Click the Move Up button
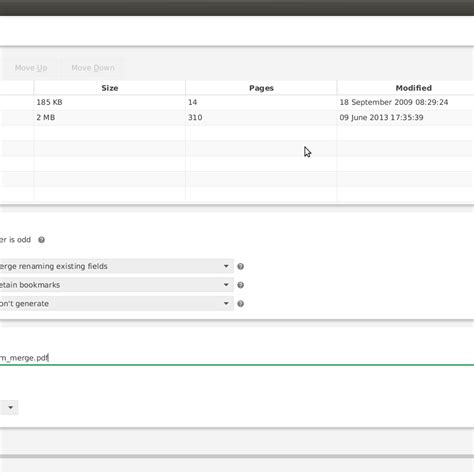The image size is (474, 474). 31,68
